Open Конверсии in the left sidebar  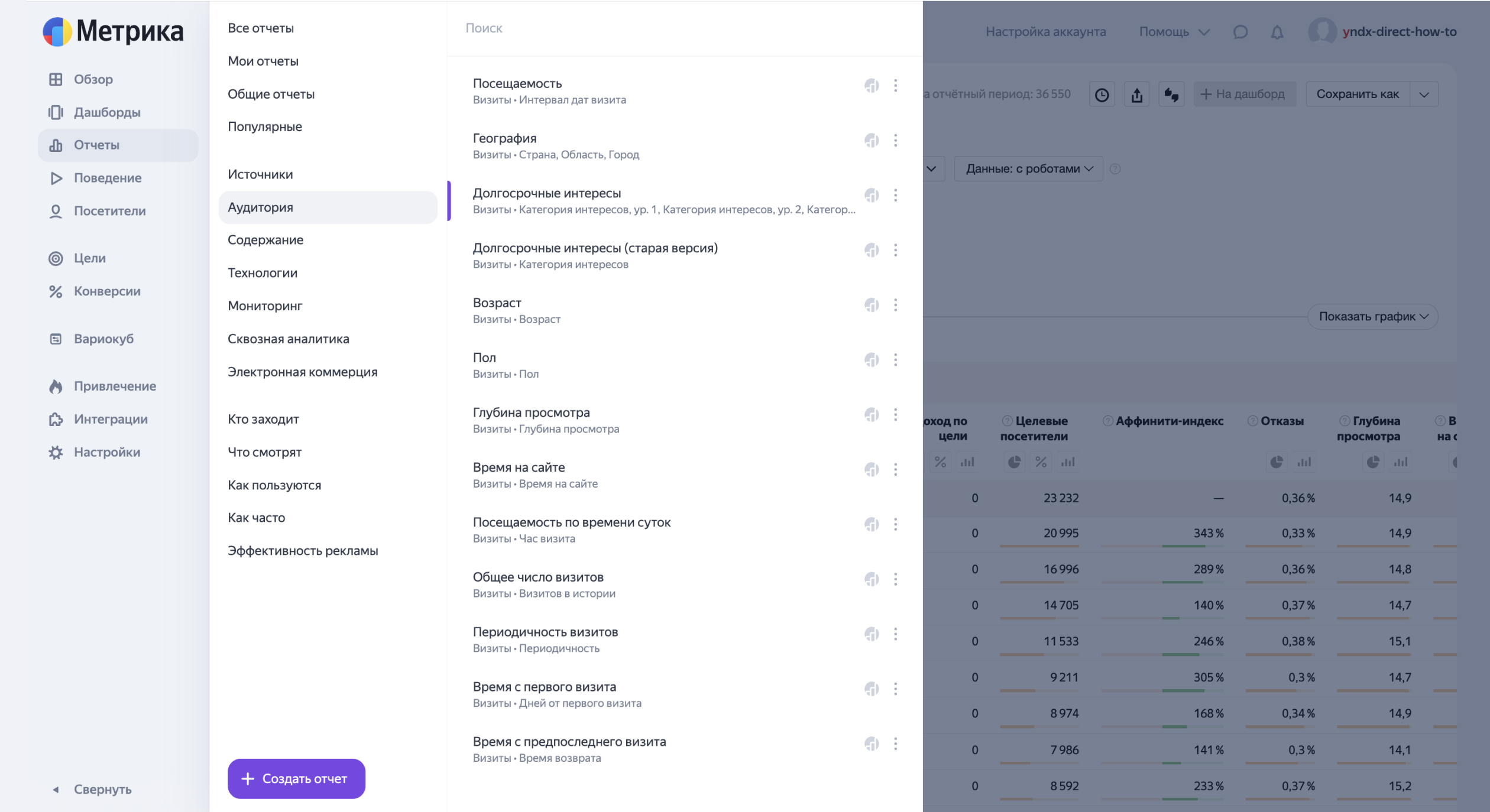107,291
